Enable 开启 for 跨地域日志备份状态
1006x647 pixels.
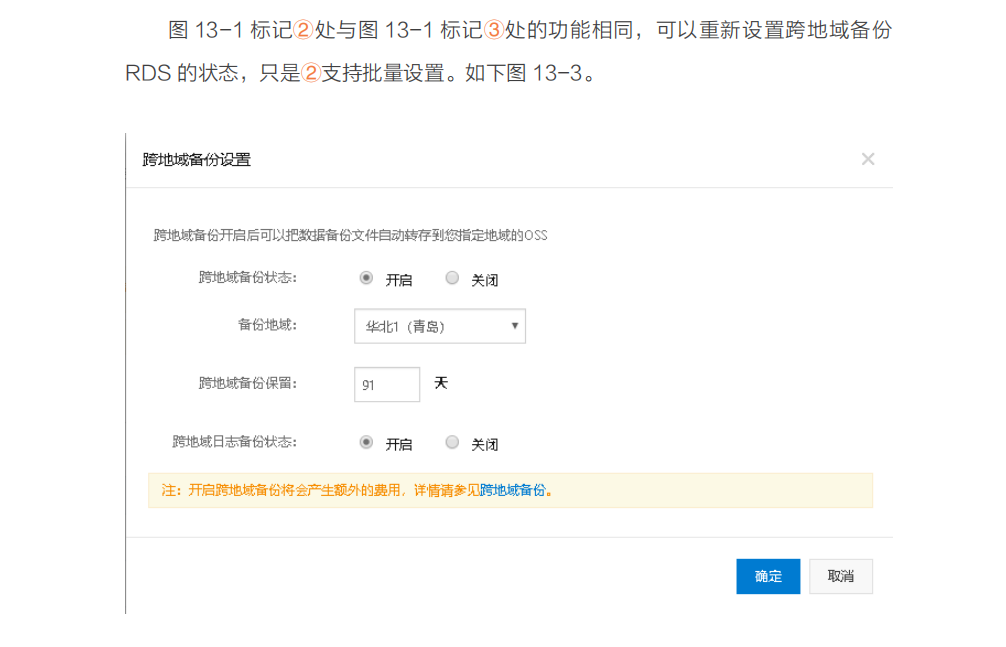(x=365, y=443)
